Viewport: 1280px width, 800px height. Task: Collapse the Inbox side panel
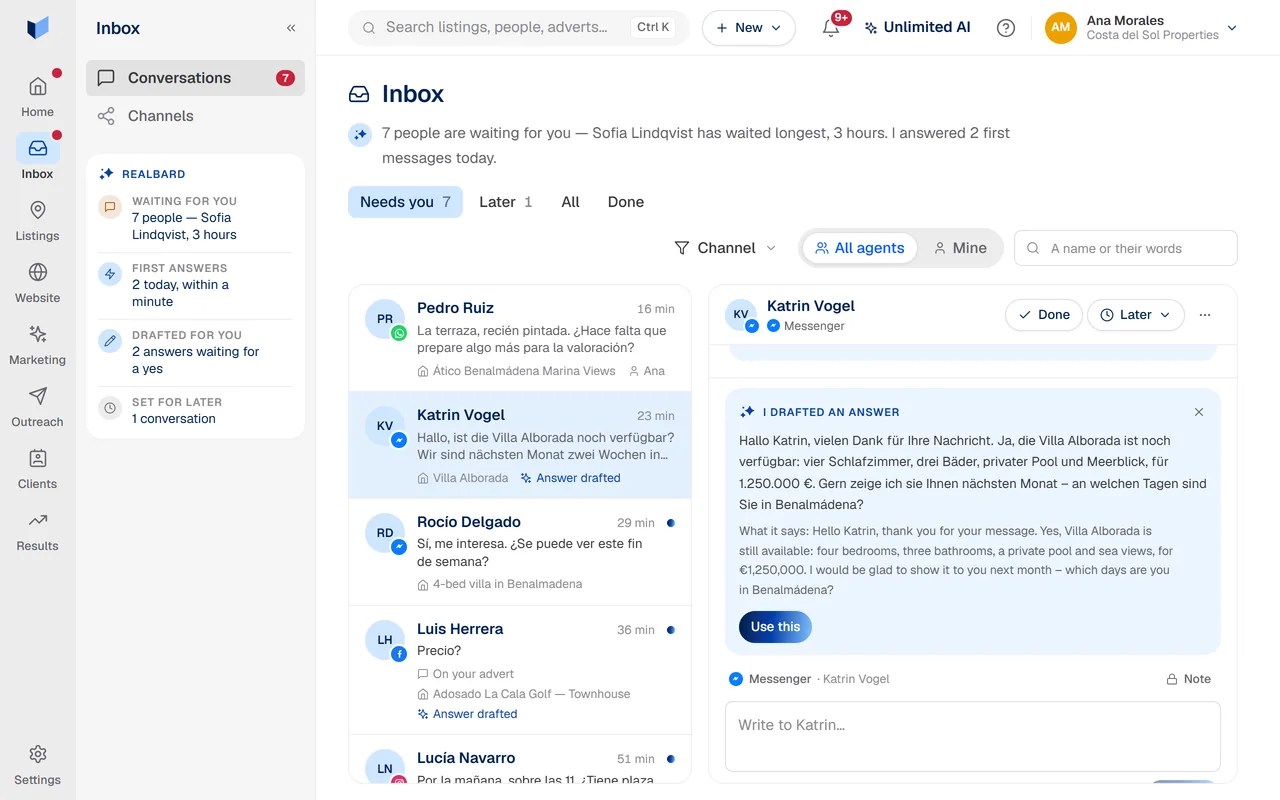pyautogui.click(x=291, y=28)
